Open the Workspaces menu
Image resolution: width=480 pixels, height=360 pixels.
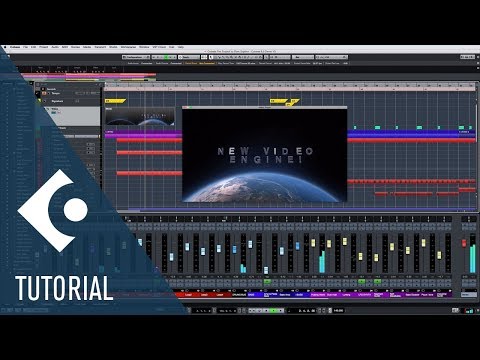(128, 47)
